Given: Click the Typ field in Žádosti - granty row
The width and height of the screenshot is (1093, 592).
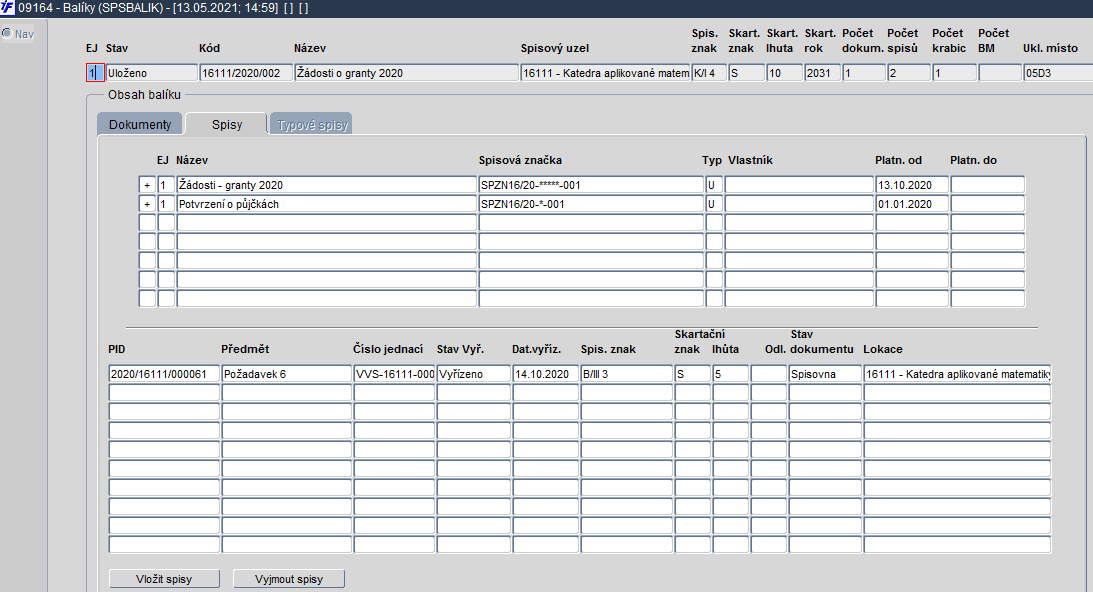Looking at the screenshot, I should pos(714,185).
